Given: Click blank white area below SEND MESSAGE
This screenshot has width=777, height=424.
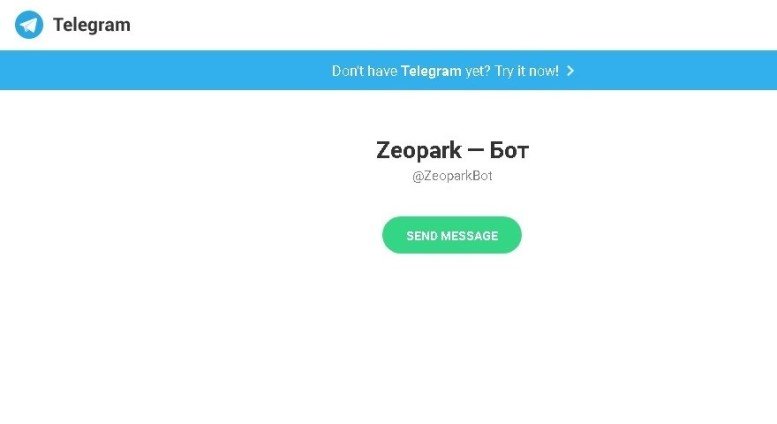Looking at the screenshot, I should pos(452,337).
